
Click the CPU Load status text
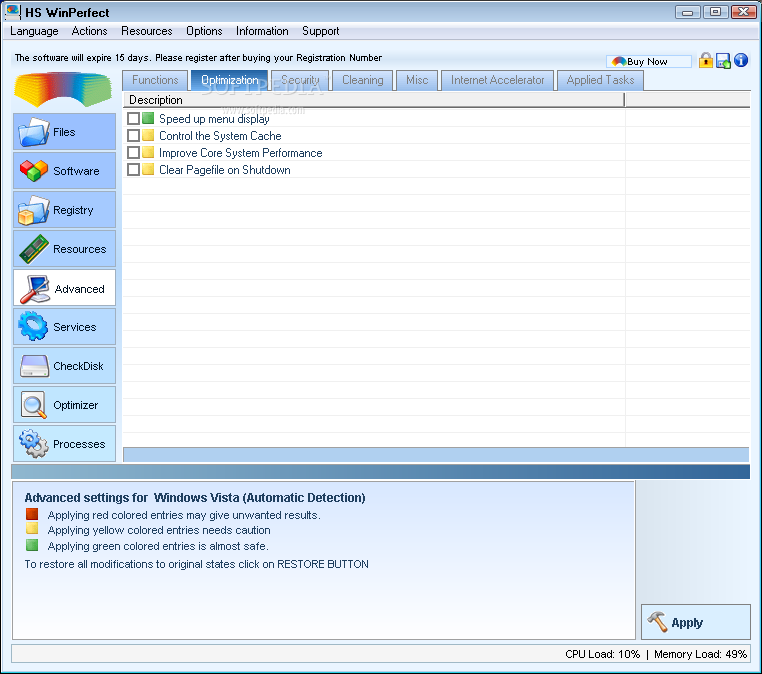coord(603,654)
